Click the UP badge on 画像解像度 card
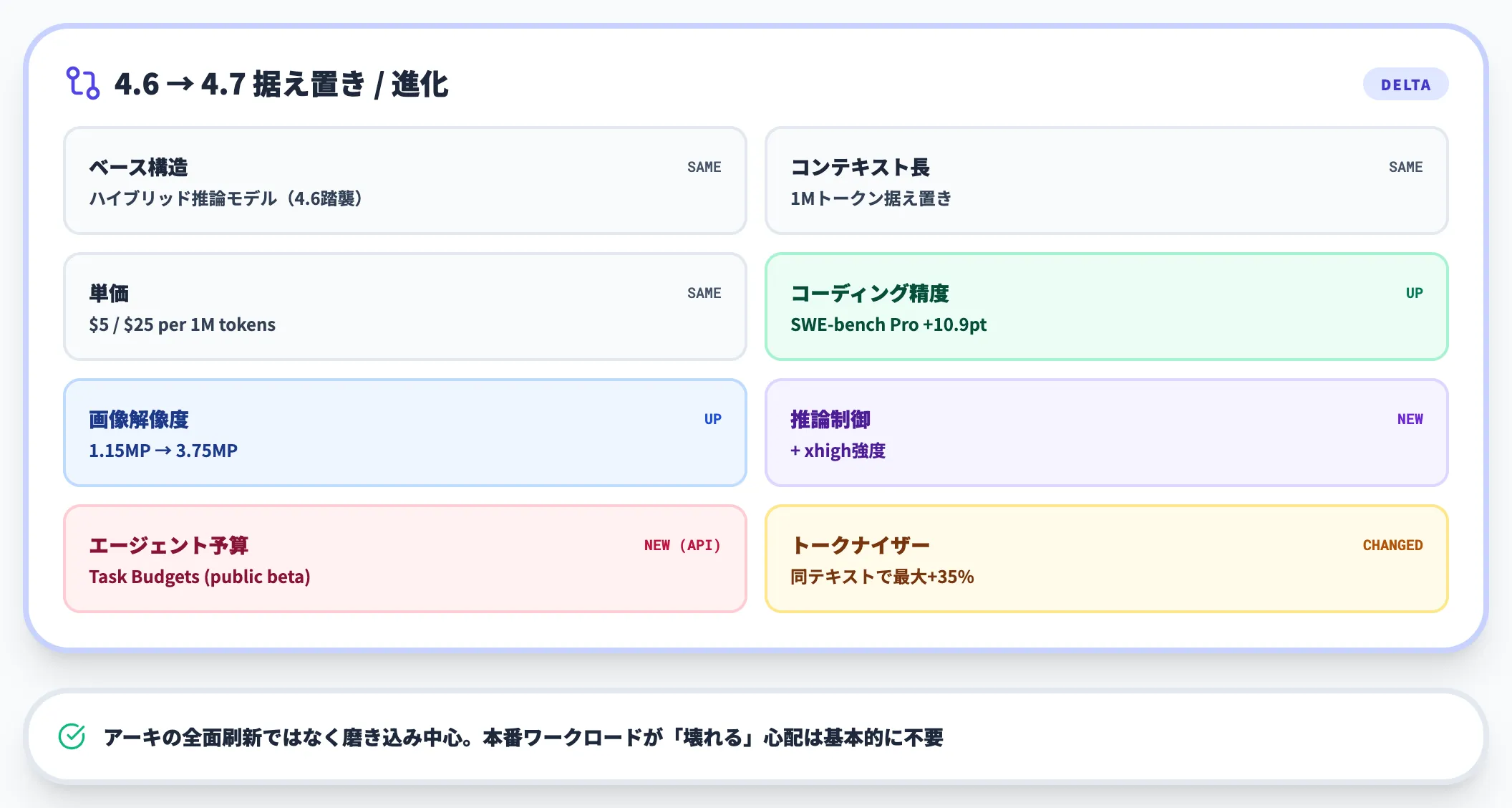Image resolution: width=1512 pixels, height=808 pixels. click(x=712, y=419)
